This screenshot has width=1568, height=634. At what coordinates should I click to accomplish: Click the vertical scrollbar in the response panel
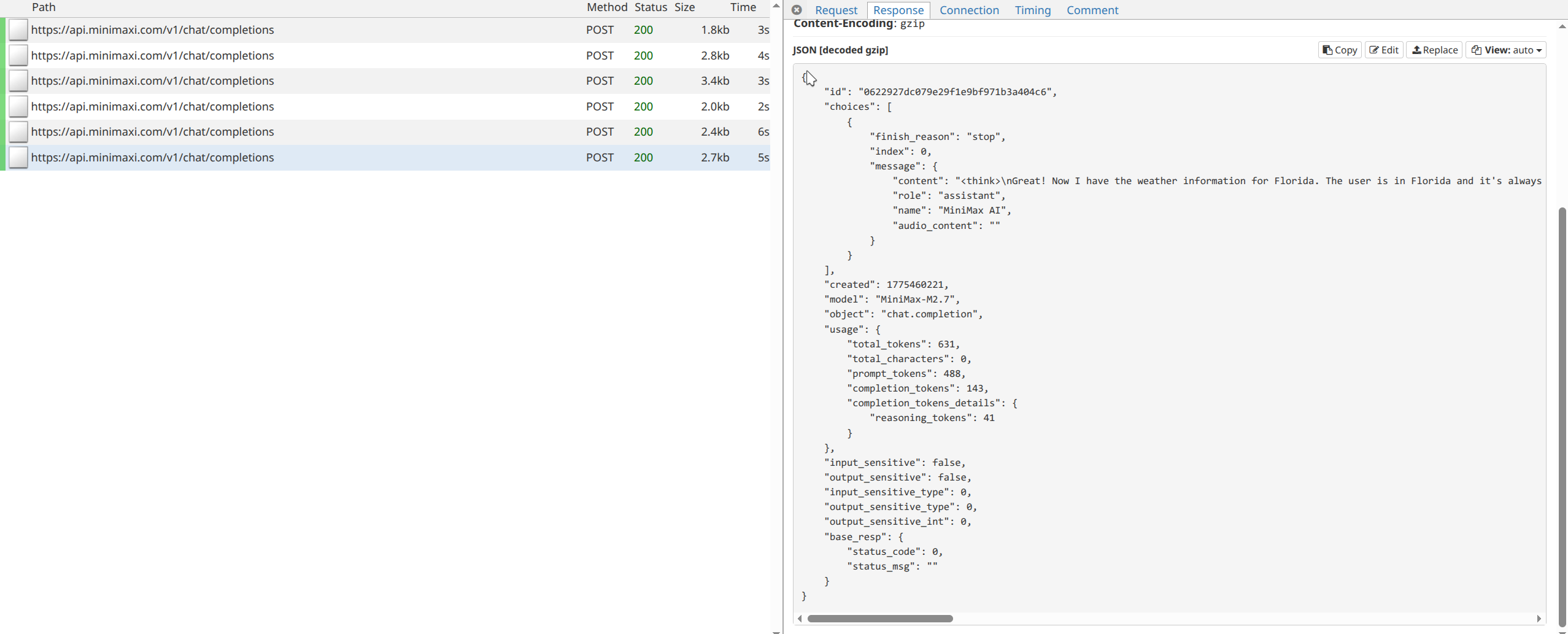1562,417
